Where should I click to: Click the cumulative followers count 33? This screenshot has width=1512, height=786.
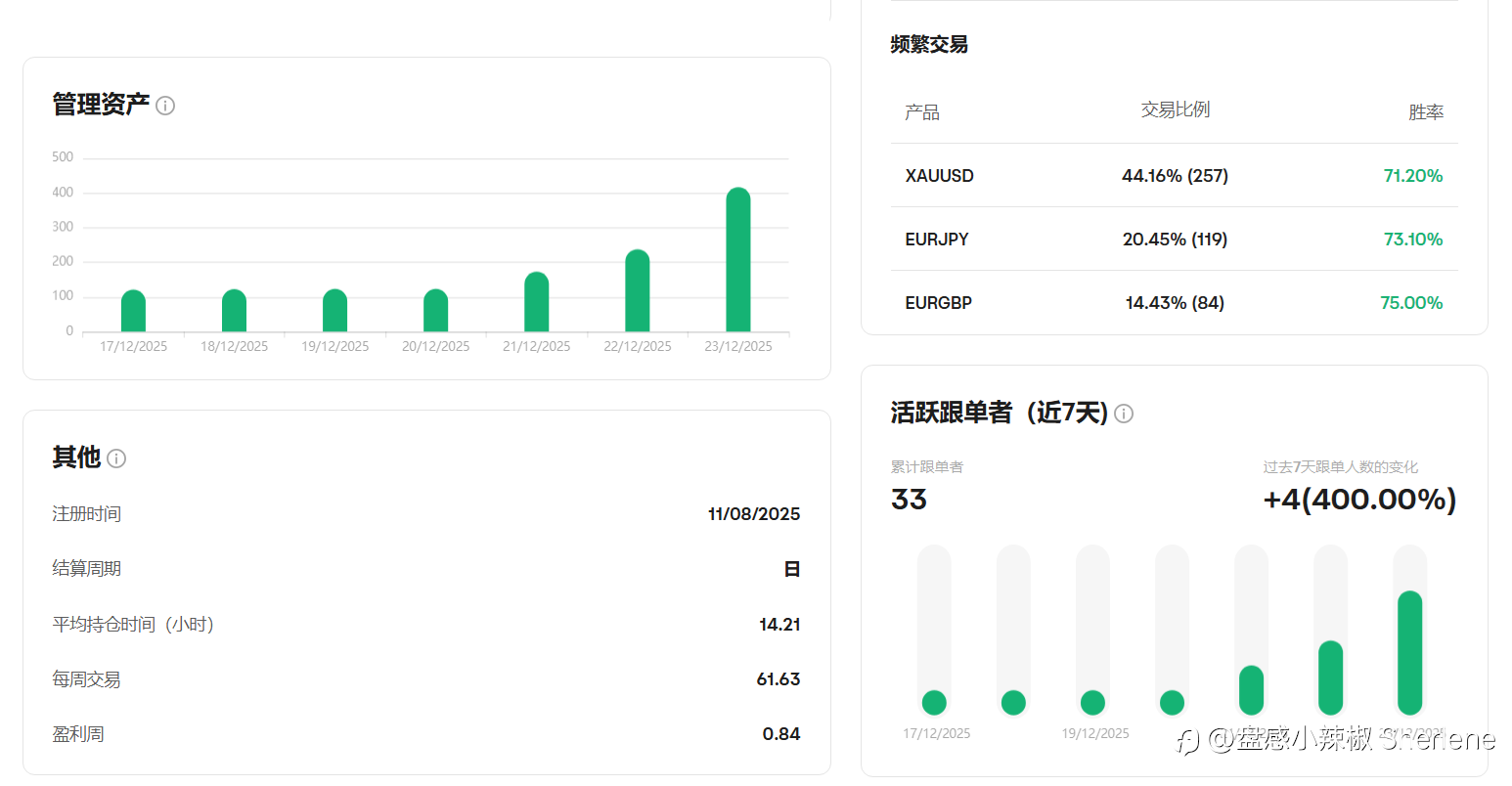[x=909, y=500]
